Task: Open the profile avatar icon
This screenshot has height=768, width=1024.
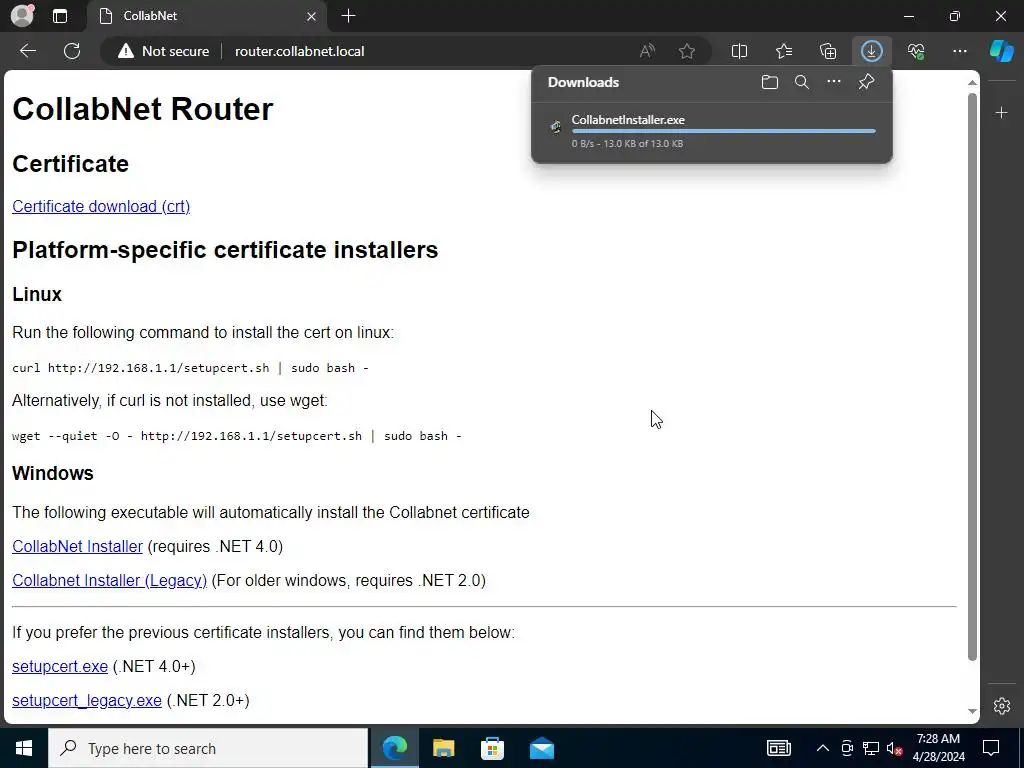Action: tap(22, 16)
